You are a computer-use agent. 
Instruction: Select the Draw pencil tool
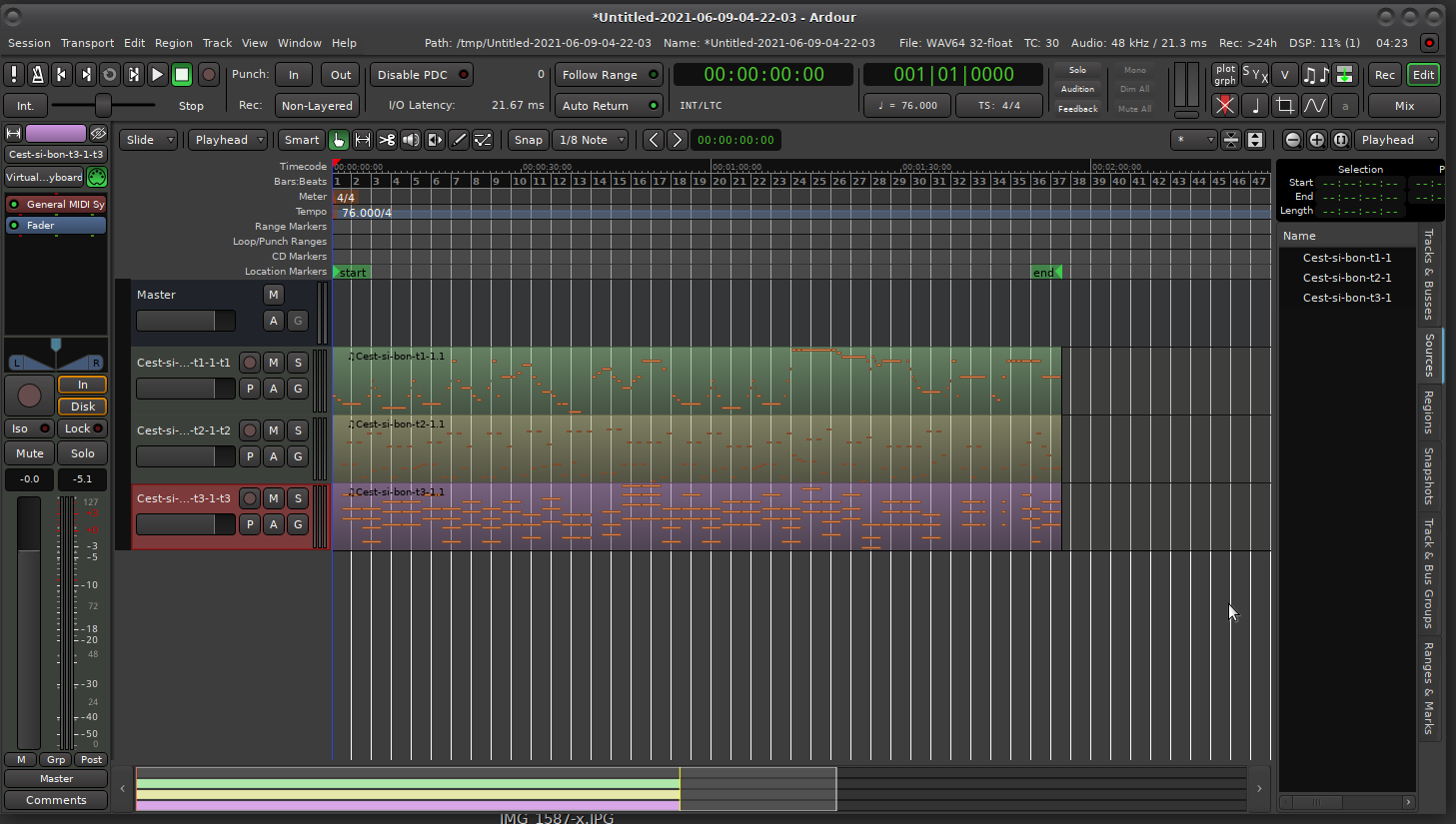(x=459, y=141)
